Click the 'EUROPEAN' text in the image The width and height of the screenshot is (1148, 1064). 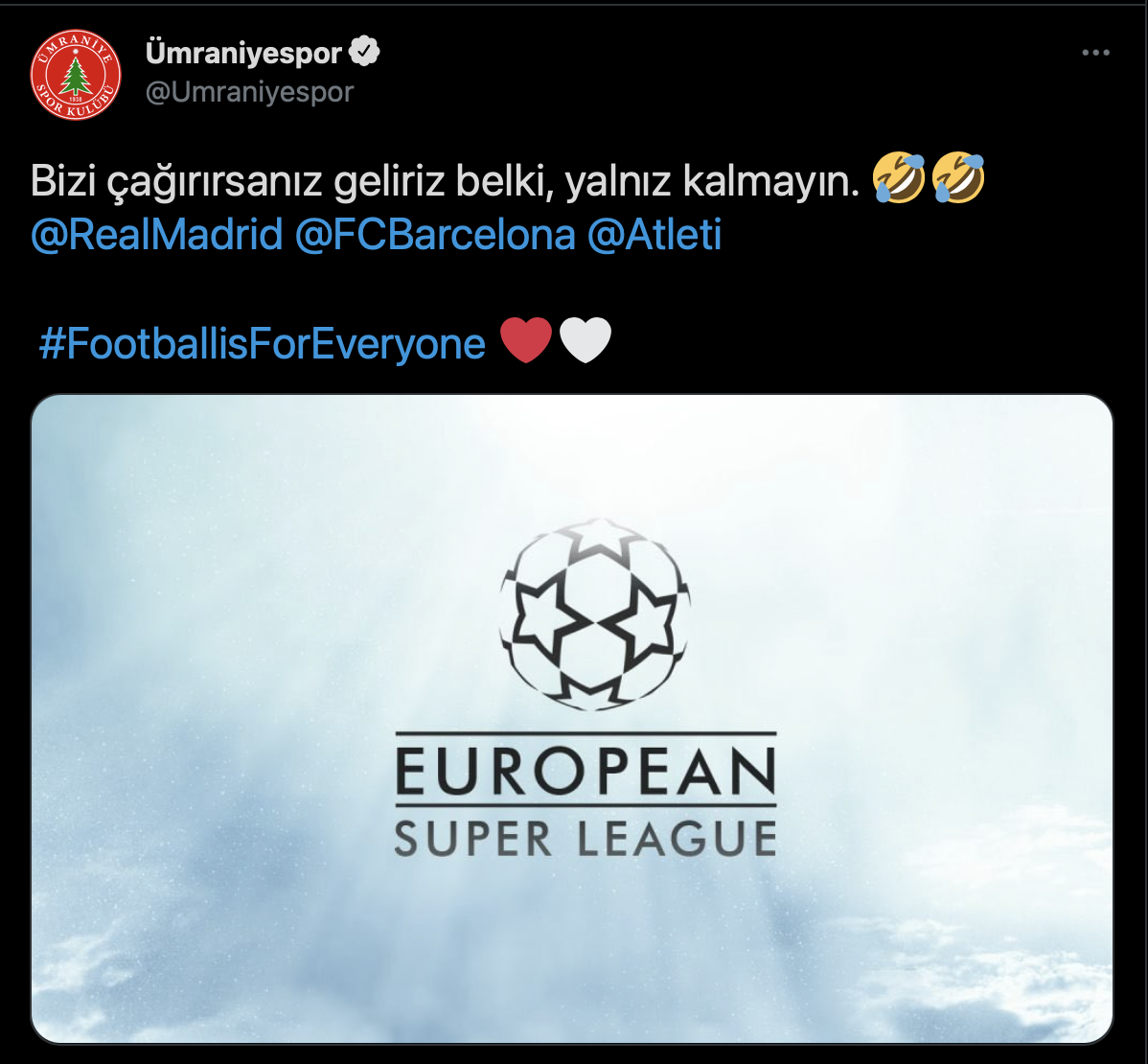585,771
